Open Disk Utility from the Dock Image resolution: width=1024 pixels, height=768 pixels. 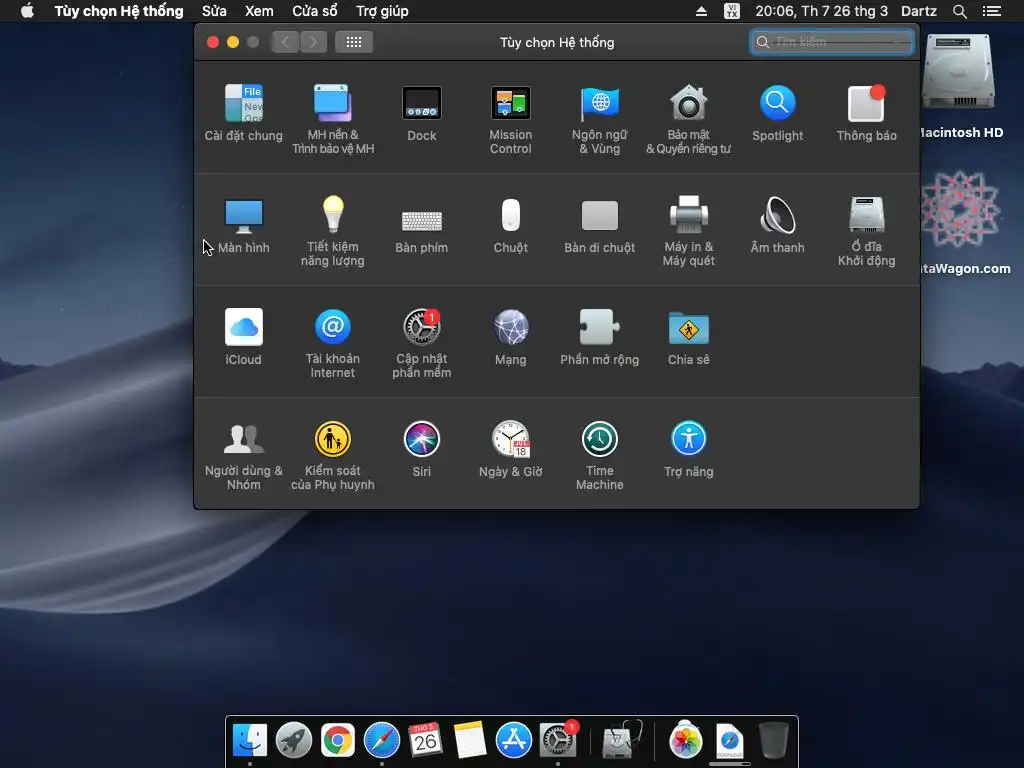click(621, 741)
